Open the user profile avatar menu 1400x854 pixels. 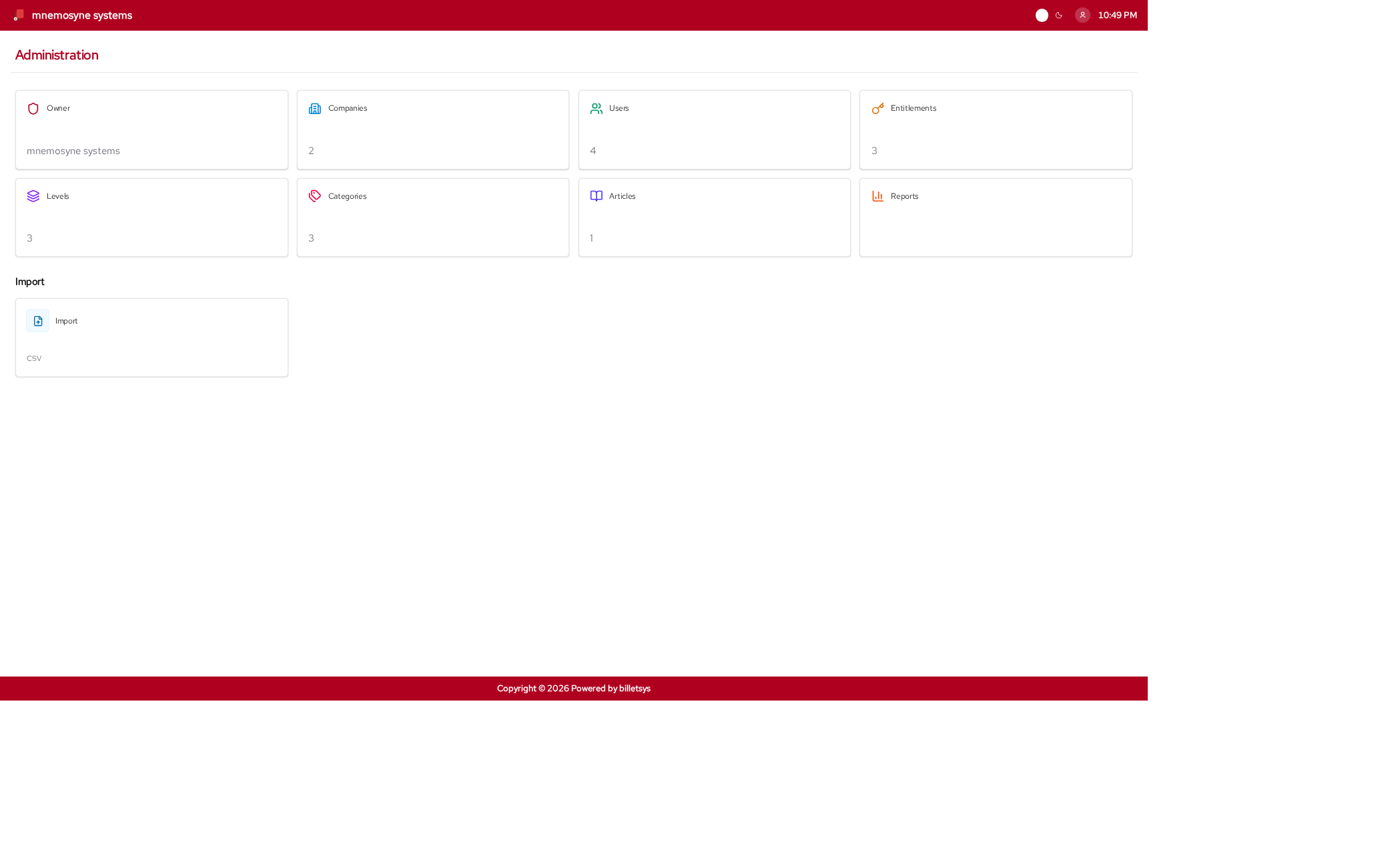[x=1082, y=15]
